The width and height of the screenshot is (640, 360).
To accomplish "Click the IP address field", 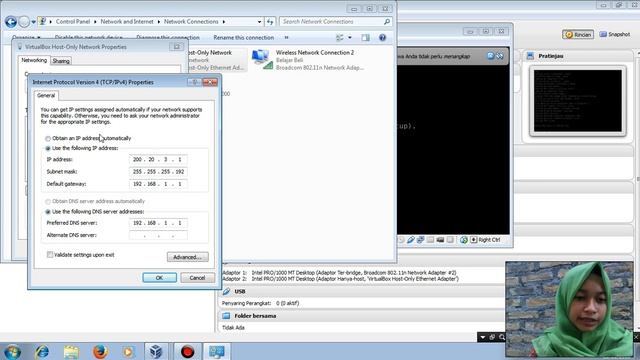I will pyautogui.click(x=158, y=160).
